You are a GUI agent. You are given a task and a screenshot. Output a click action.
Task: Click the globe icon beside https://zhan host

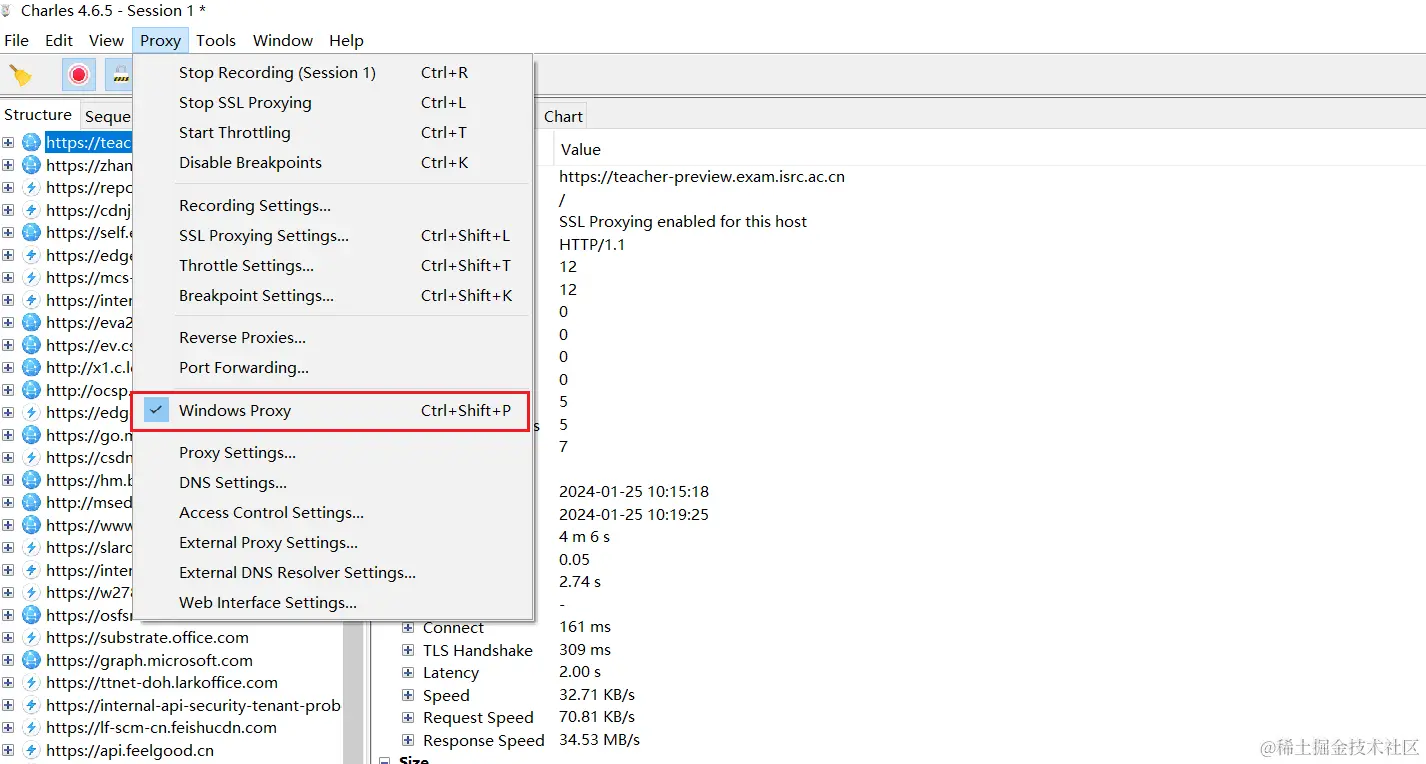[31, 165]
